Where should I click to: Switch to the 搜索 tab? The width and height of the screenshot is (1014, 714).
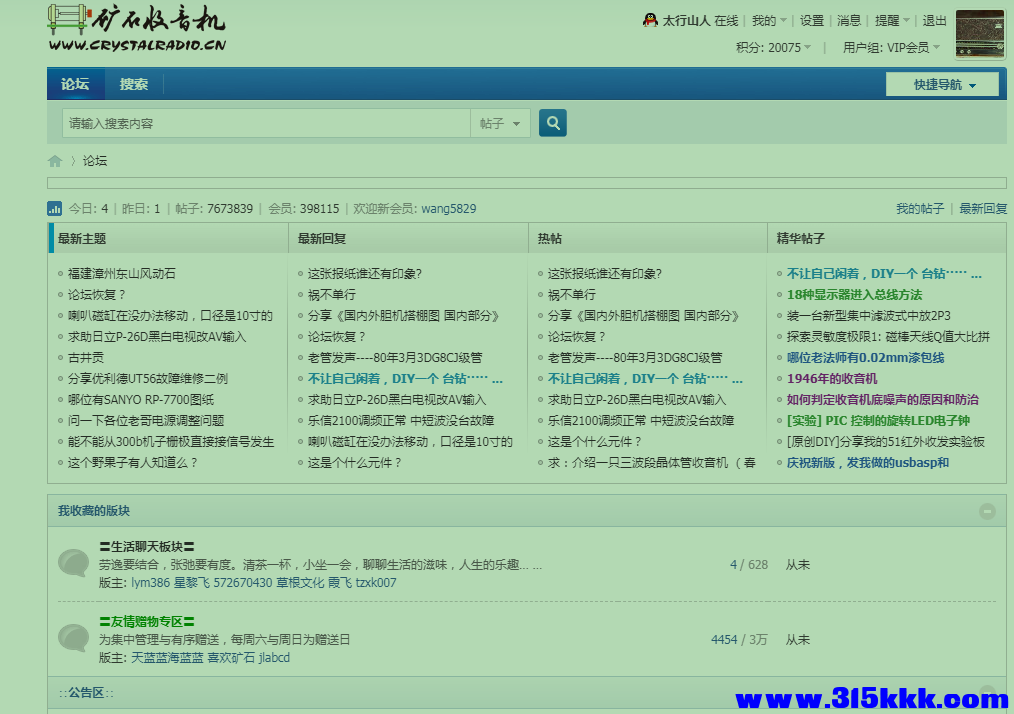click(133, 84)
